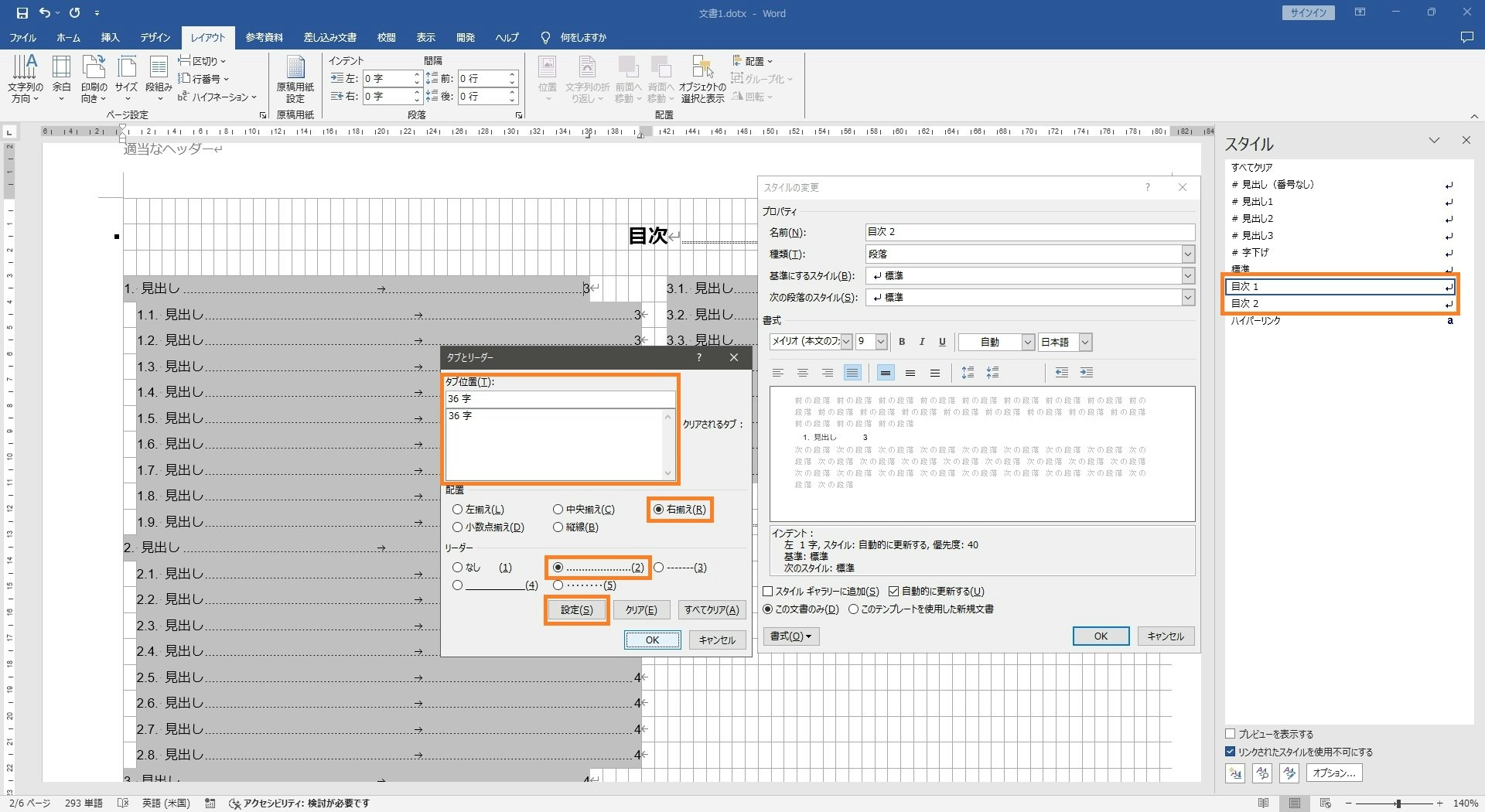Switch to 参考資料 ribbon tab
Screen dimensions: 1485x812
[x=264, y=37]
